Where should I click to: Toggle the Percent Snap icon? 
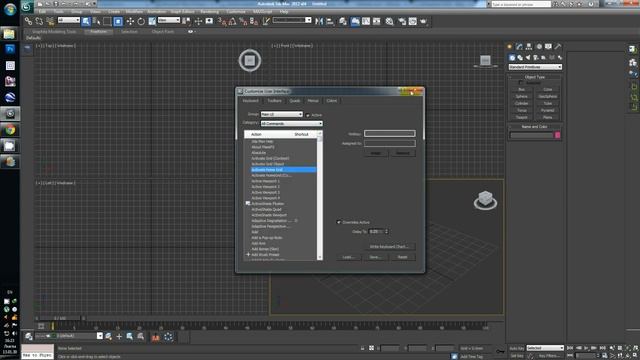point(243,21)
